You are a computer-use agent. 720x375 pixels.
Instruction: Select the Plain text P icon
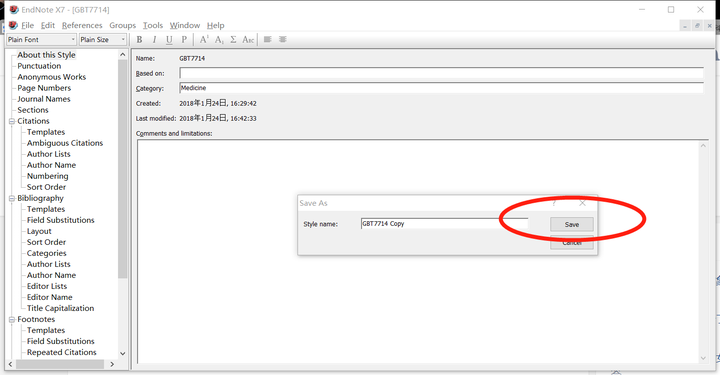(x=184, y=40)
